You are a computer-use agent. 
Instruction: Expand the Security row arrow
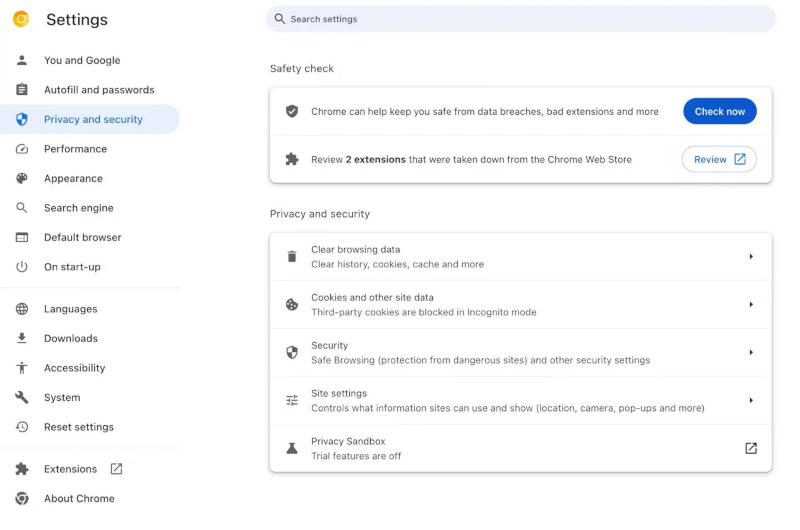pyautogui.click(x=751, y=353)
